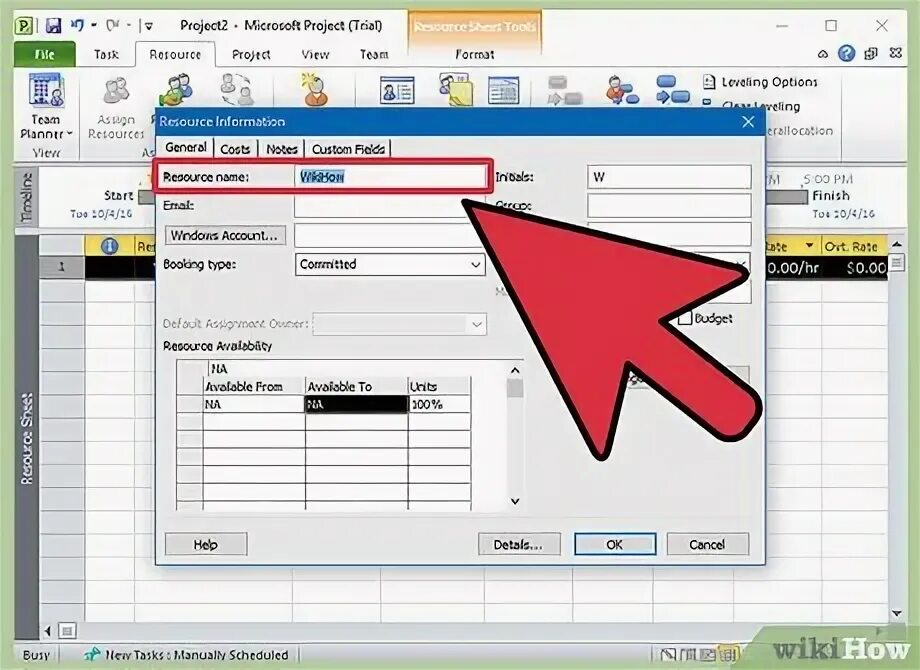920x670 pixels.
Task: Click the Details... button
Action: point(519,544)
